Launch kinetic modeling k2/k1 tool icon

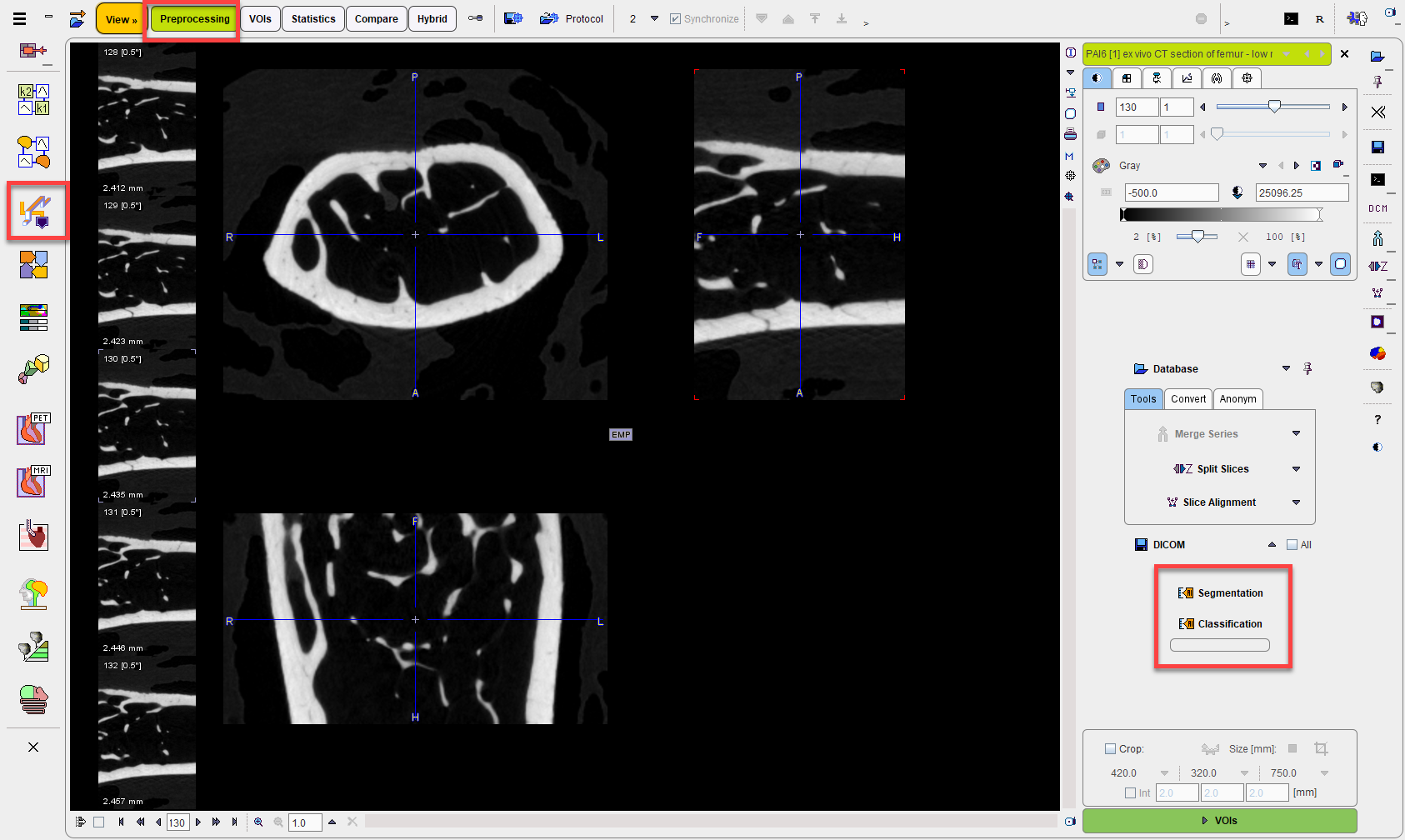pyautogui.click(x=33, y=99)
